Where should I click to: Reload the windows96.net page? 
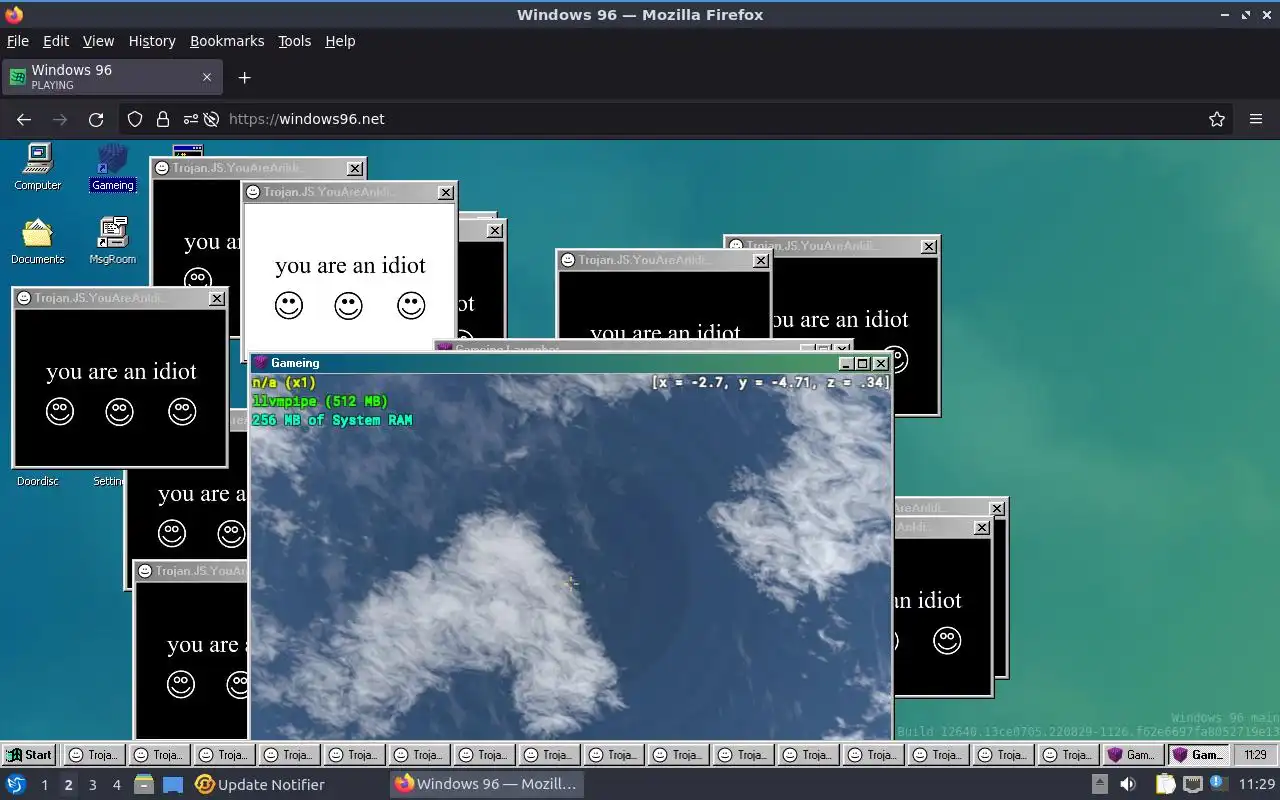click(x=96, y=119)
